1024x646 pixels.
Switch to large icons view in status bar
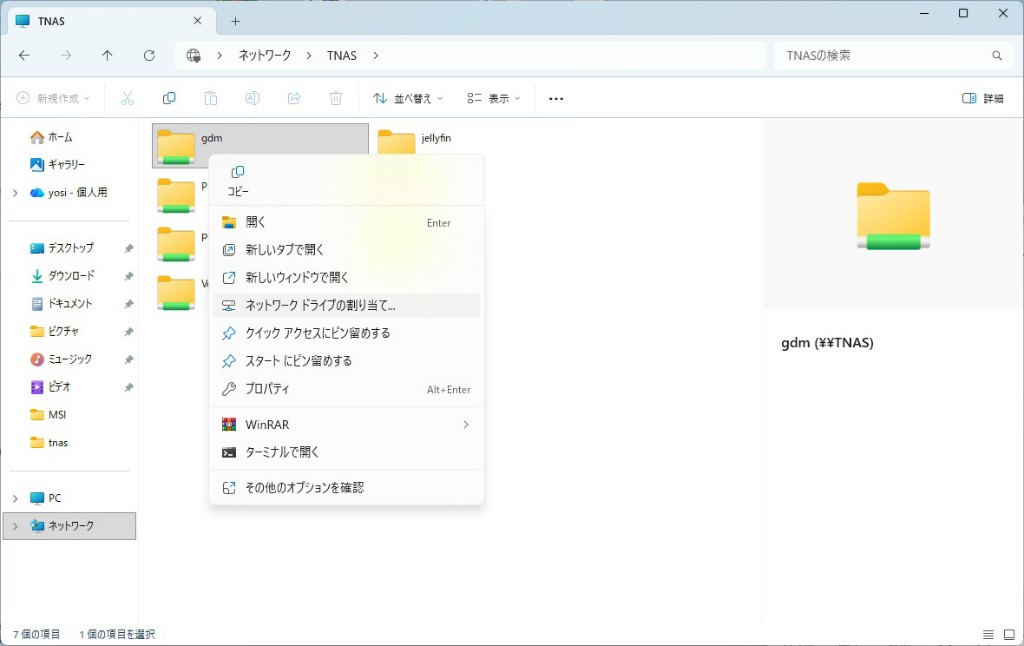click(x=1008, y=634)
